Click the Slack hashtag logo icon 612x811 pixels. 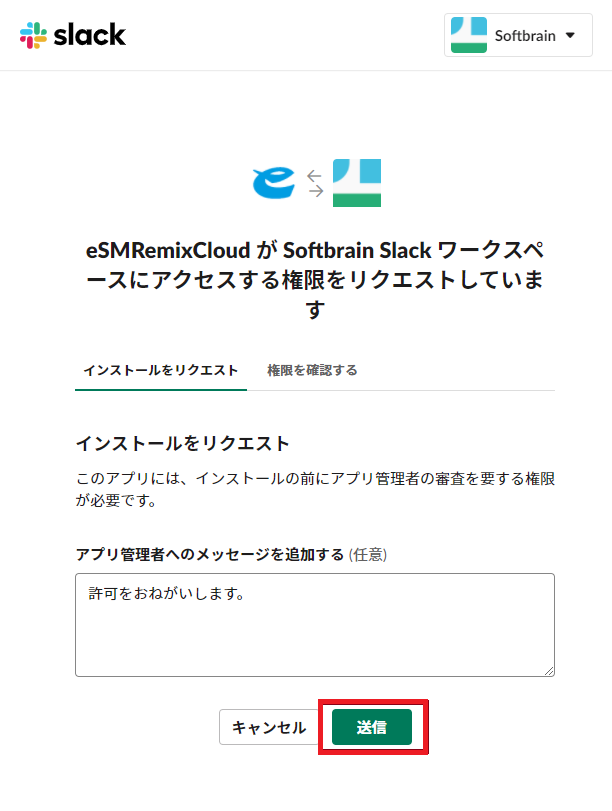33,35
